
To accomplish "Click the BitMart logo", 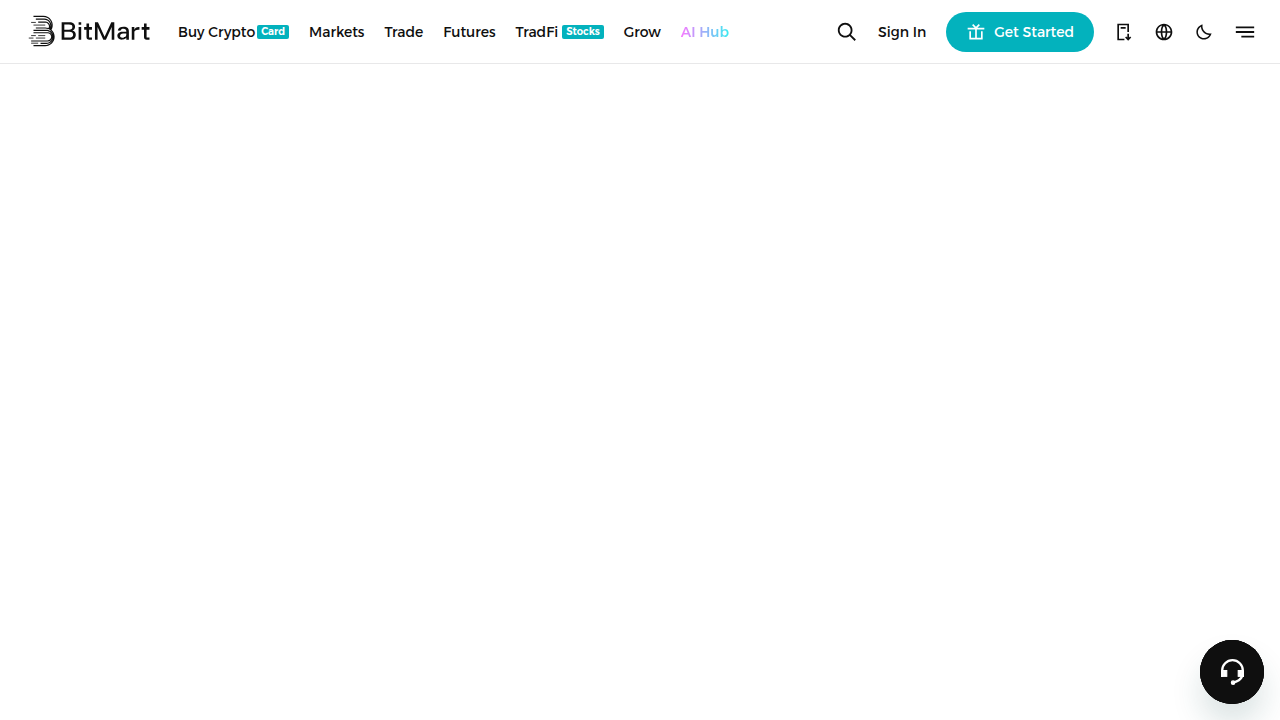I will 90,32.
